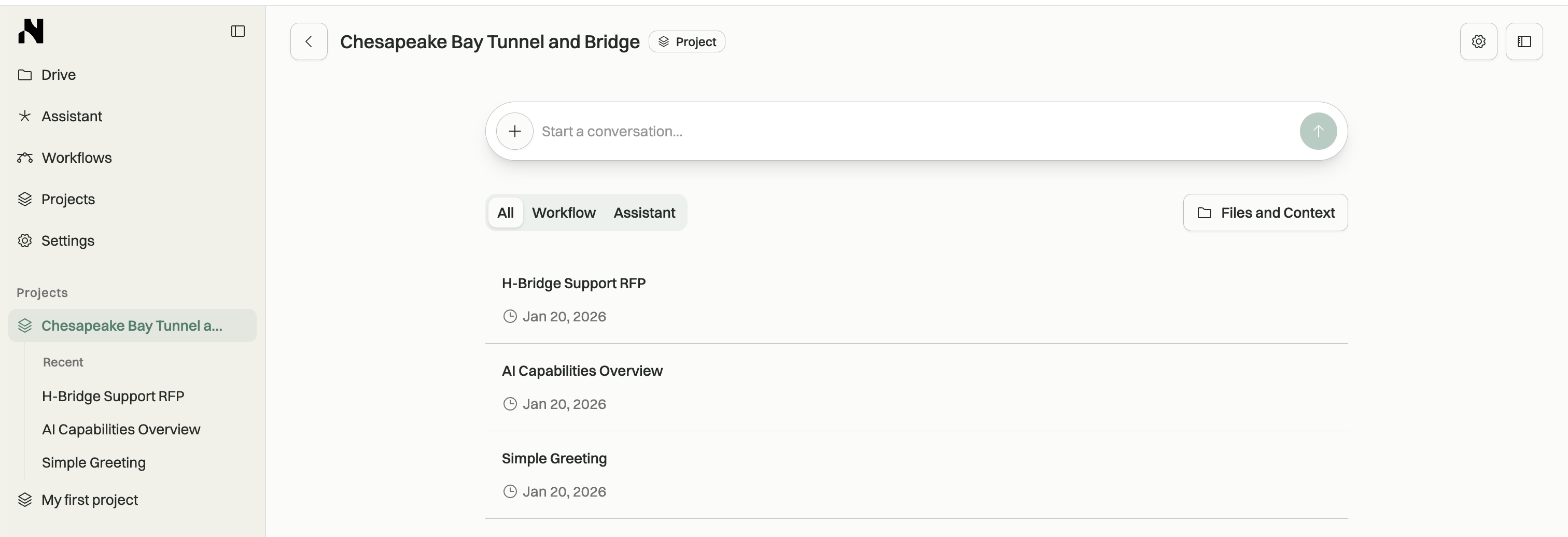Send message with the arrow button
Image resolution: width=1568 pixels, height=537 pixels.
coord(1319,131)
